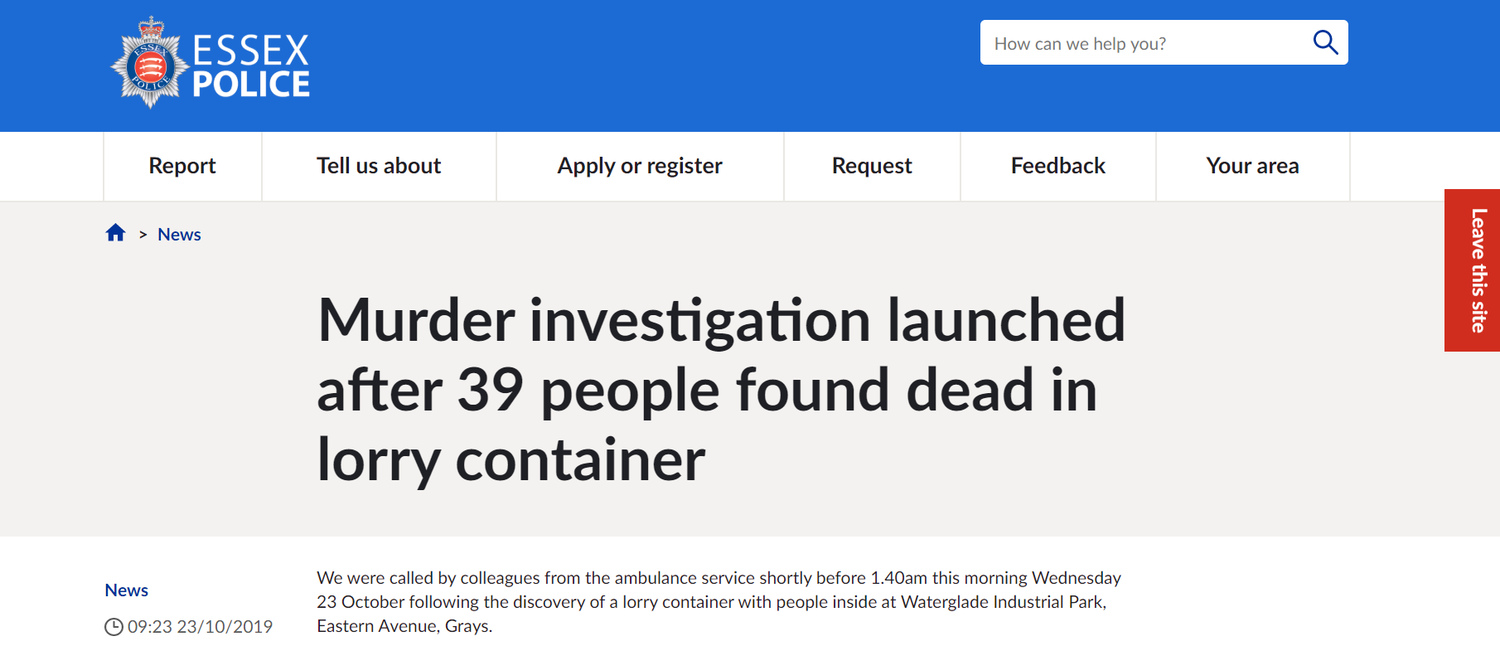Focus the How can we help you search box
The image size is (1500, 651).
point(1145,43)
